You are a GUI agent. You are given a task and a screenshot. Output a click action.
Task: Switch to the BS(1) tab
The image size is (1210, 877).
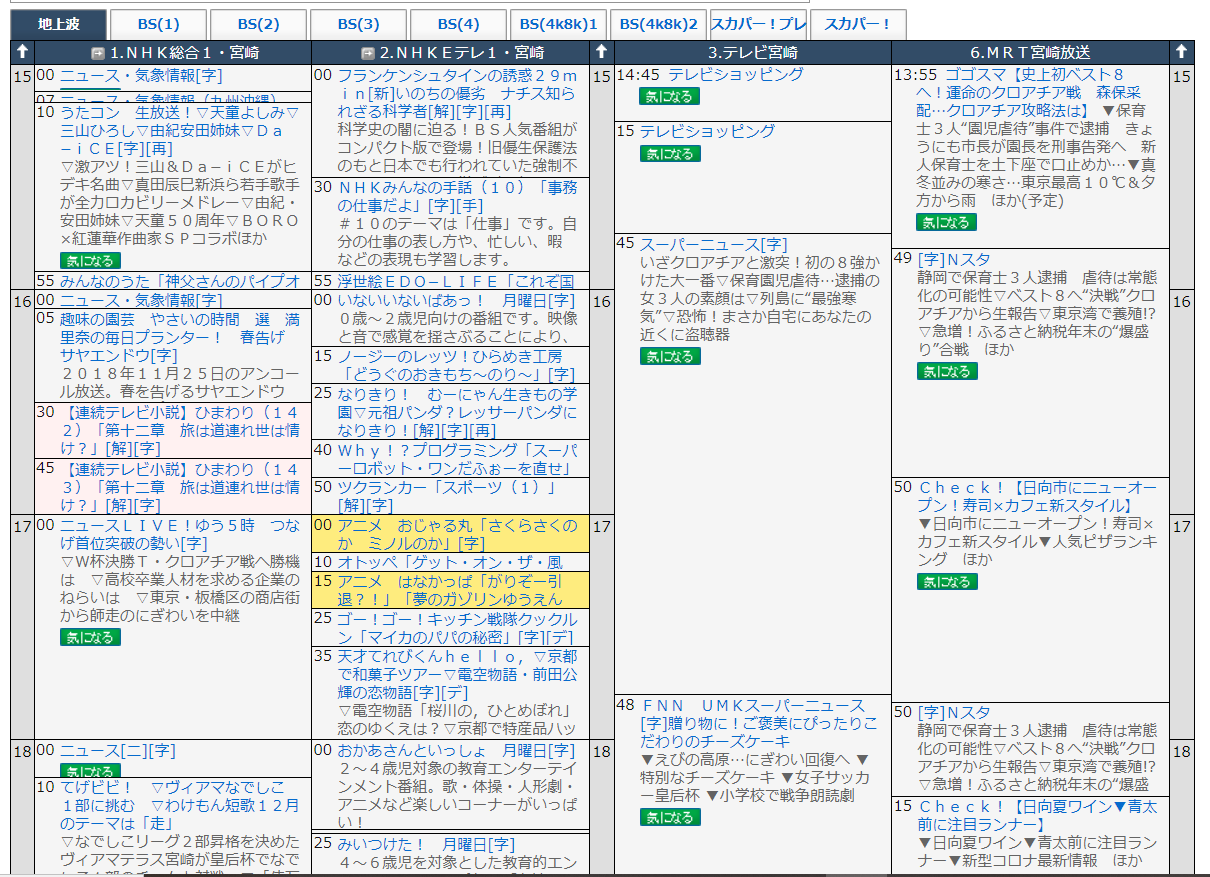158,24
